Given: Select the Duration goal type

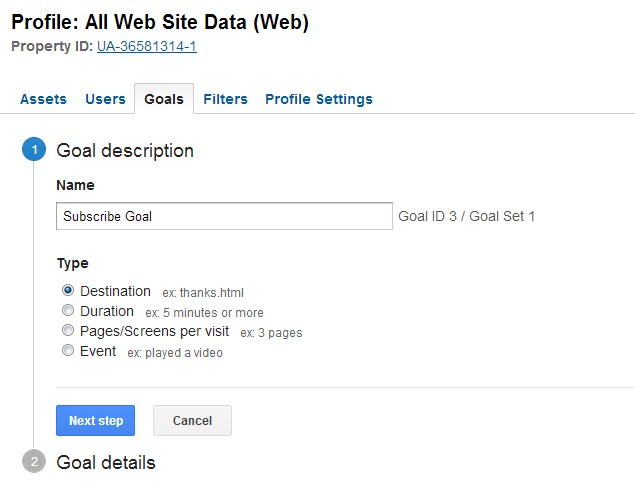Looking at the screenshot, I should [68, 310].
